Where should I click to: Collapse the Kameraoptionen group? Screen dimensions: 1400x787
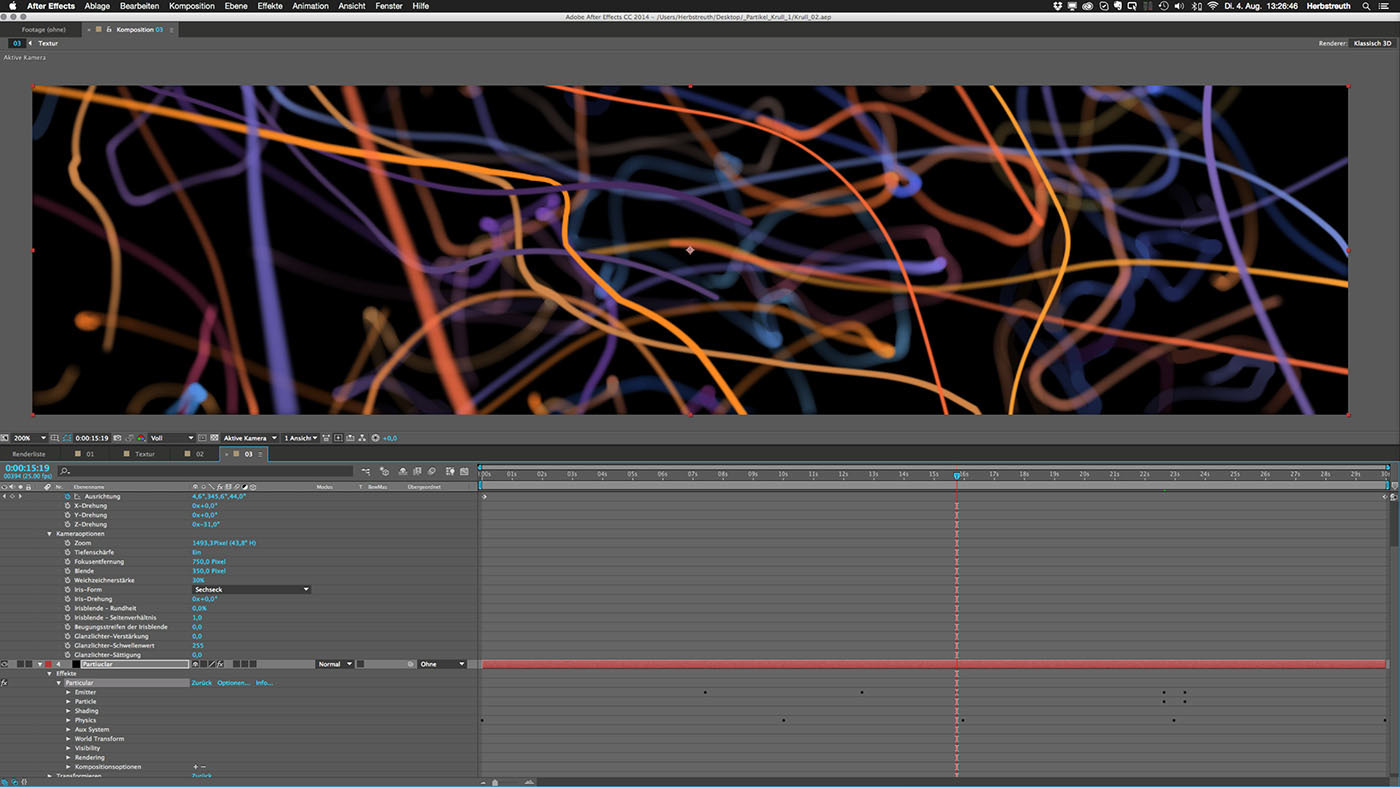coord(50,534)
